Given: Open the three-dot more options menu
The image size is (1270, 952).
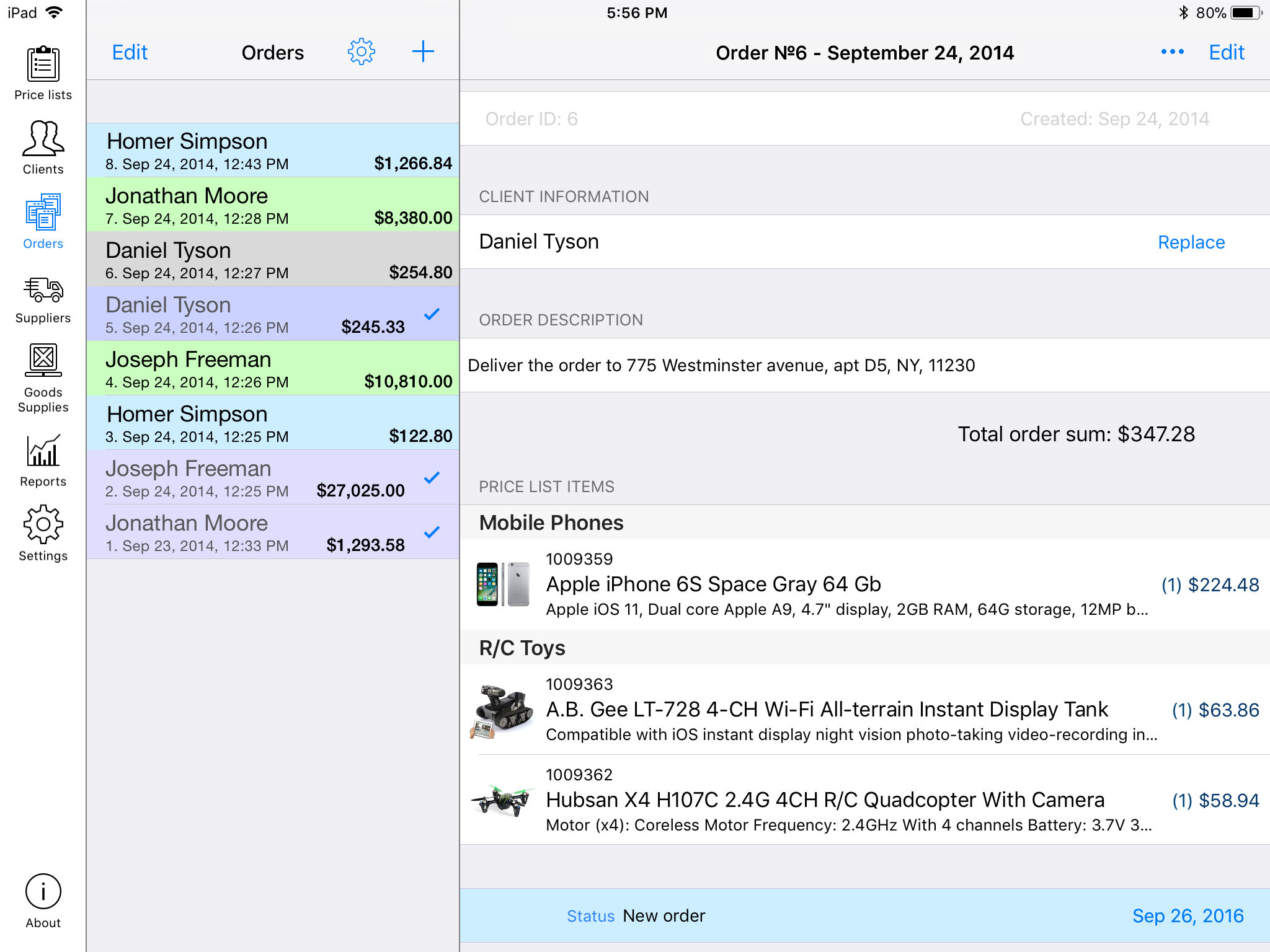Looking at the screenshot, I should [1172, 52].
